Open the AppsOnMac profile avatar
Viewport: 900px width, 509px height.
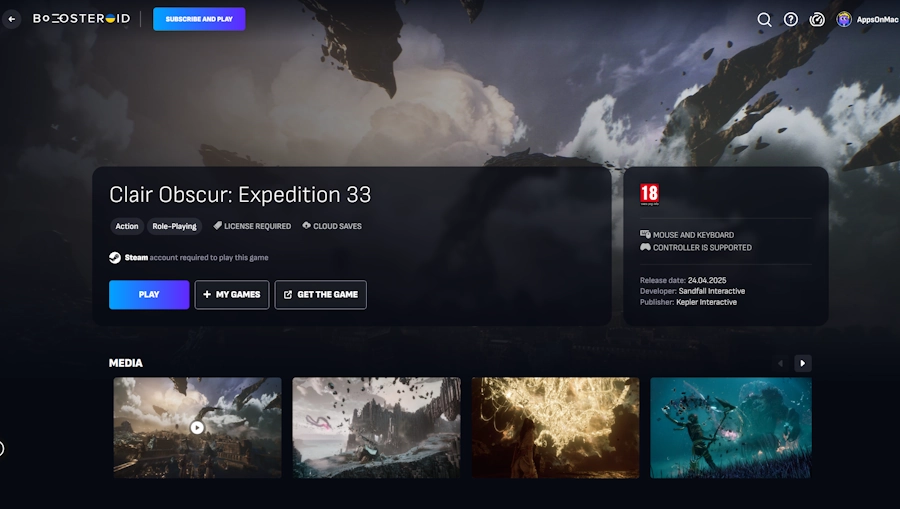click(844, 20)
